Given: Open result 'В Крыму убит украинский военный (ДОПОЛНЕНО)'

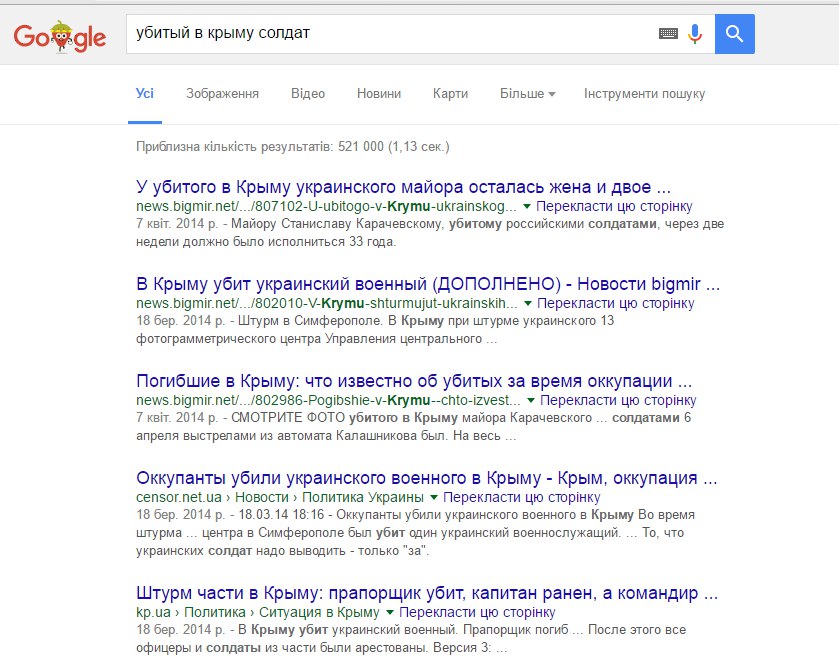Looking at the screenshot, I should pos(428,284).
